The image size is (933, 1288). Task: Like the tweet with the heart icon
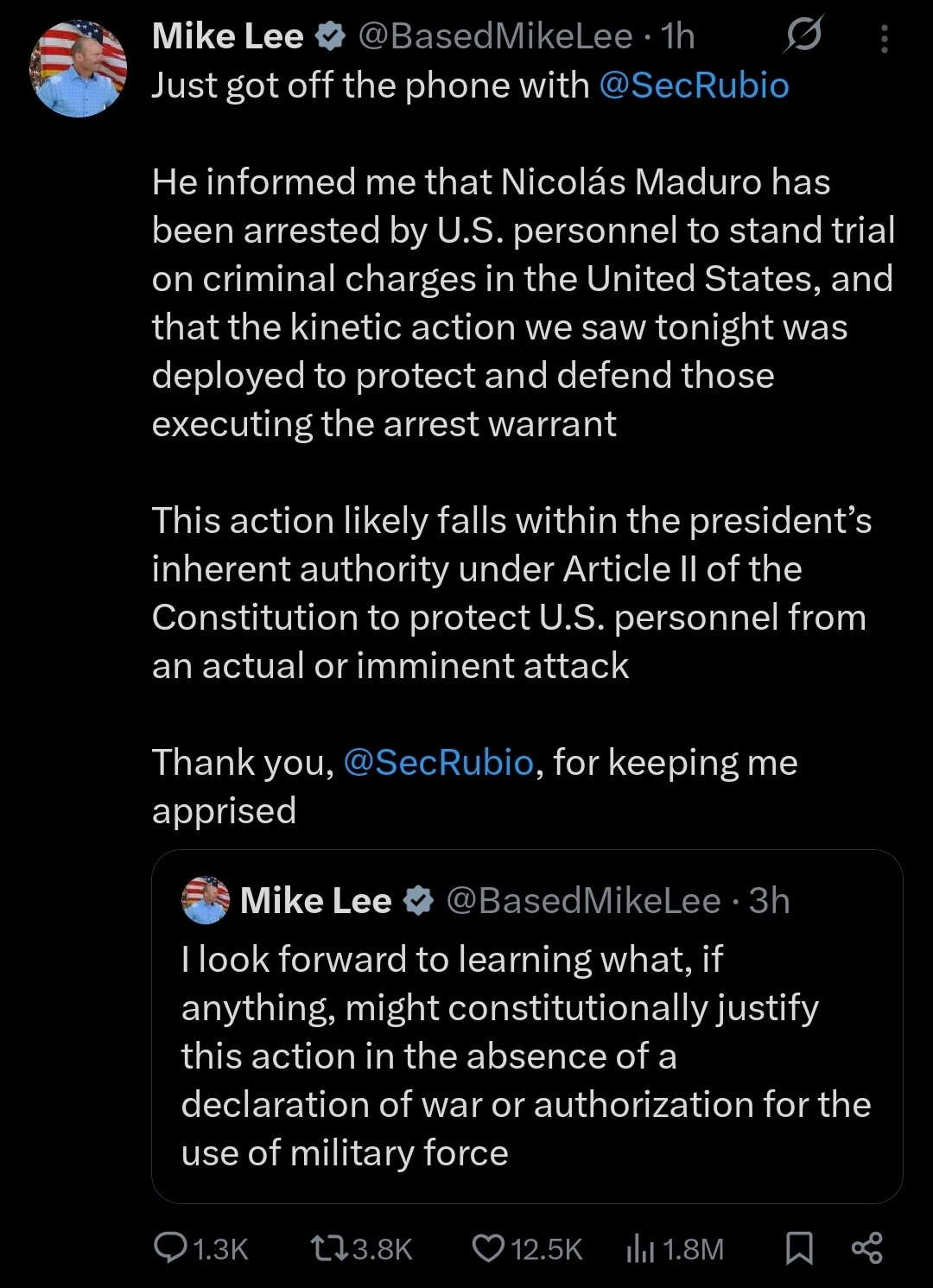click(489, 1248)
